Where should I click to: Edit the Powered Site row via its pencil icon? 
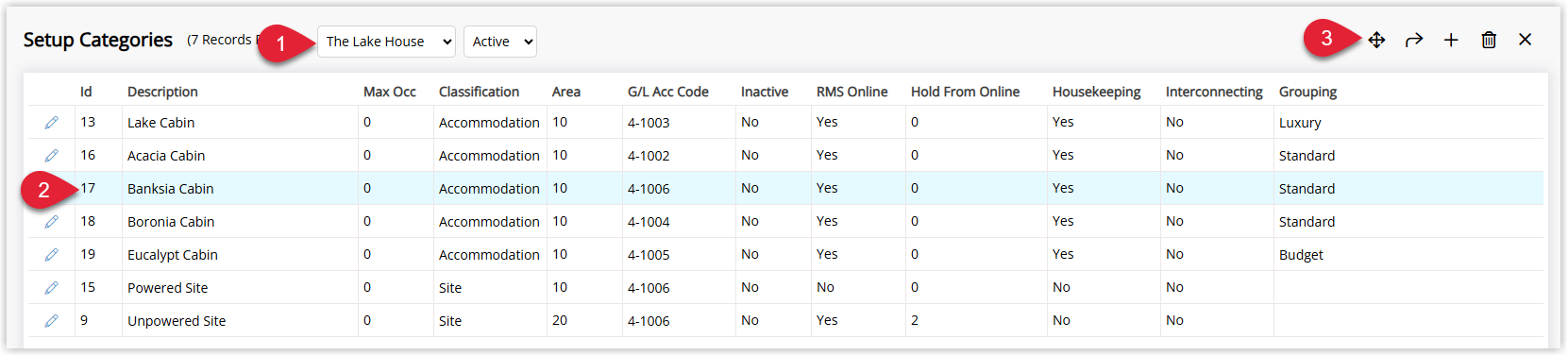52,288
